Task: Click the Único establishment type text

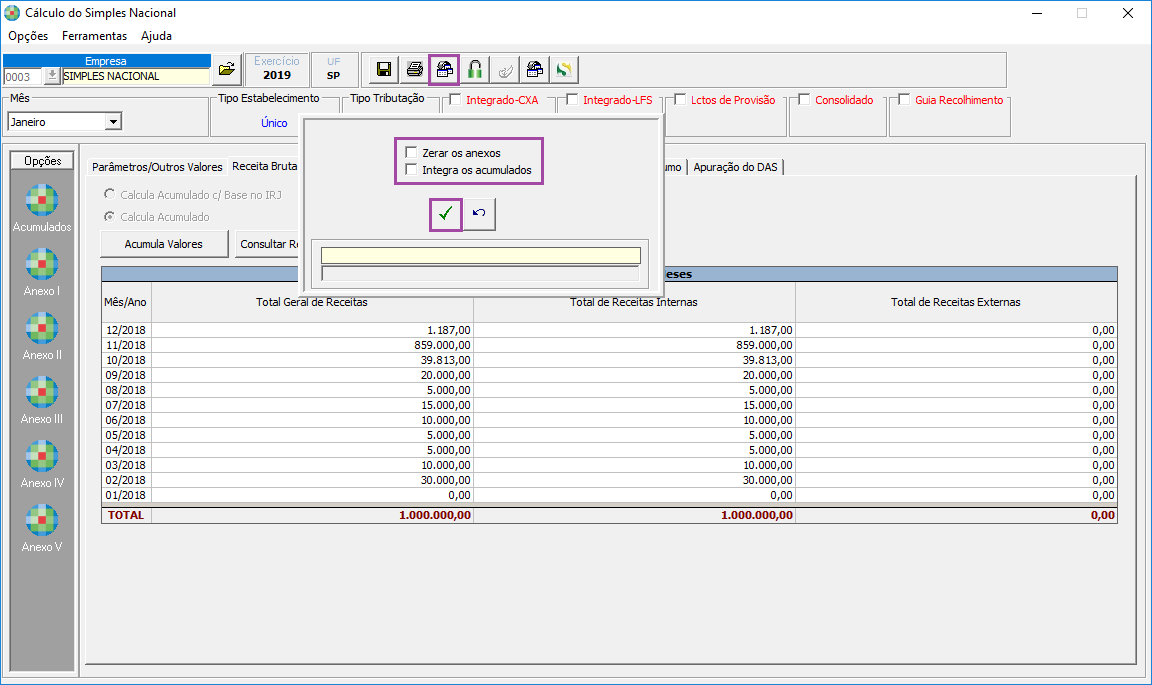Action: (274, 123)
